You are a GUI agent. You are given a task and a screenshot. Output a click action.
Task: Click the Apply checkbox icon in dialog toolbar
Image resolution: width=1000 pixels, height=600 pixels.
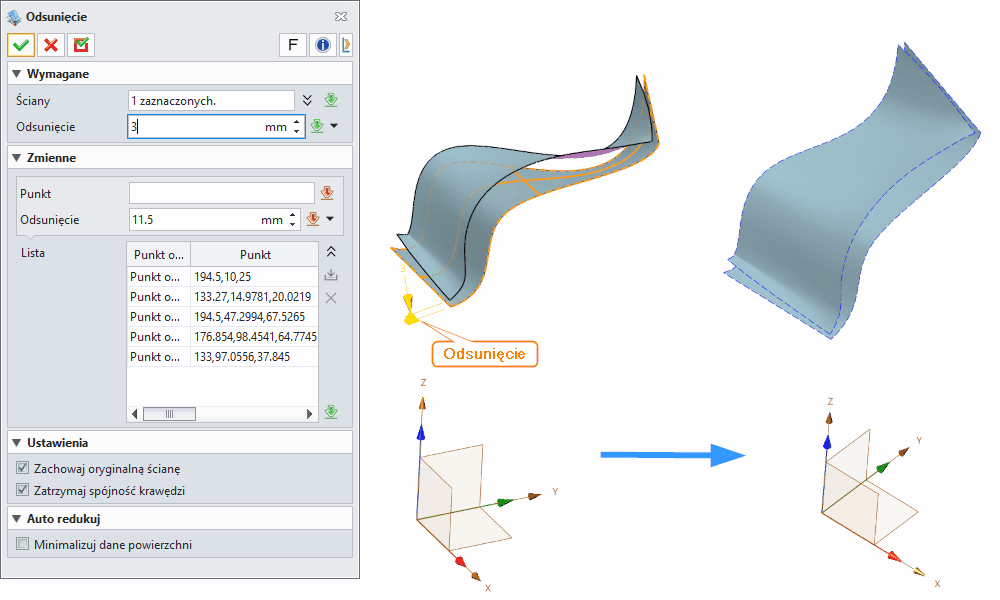click(80, 44)
